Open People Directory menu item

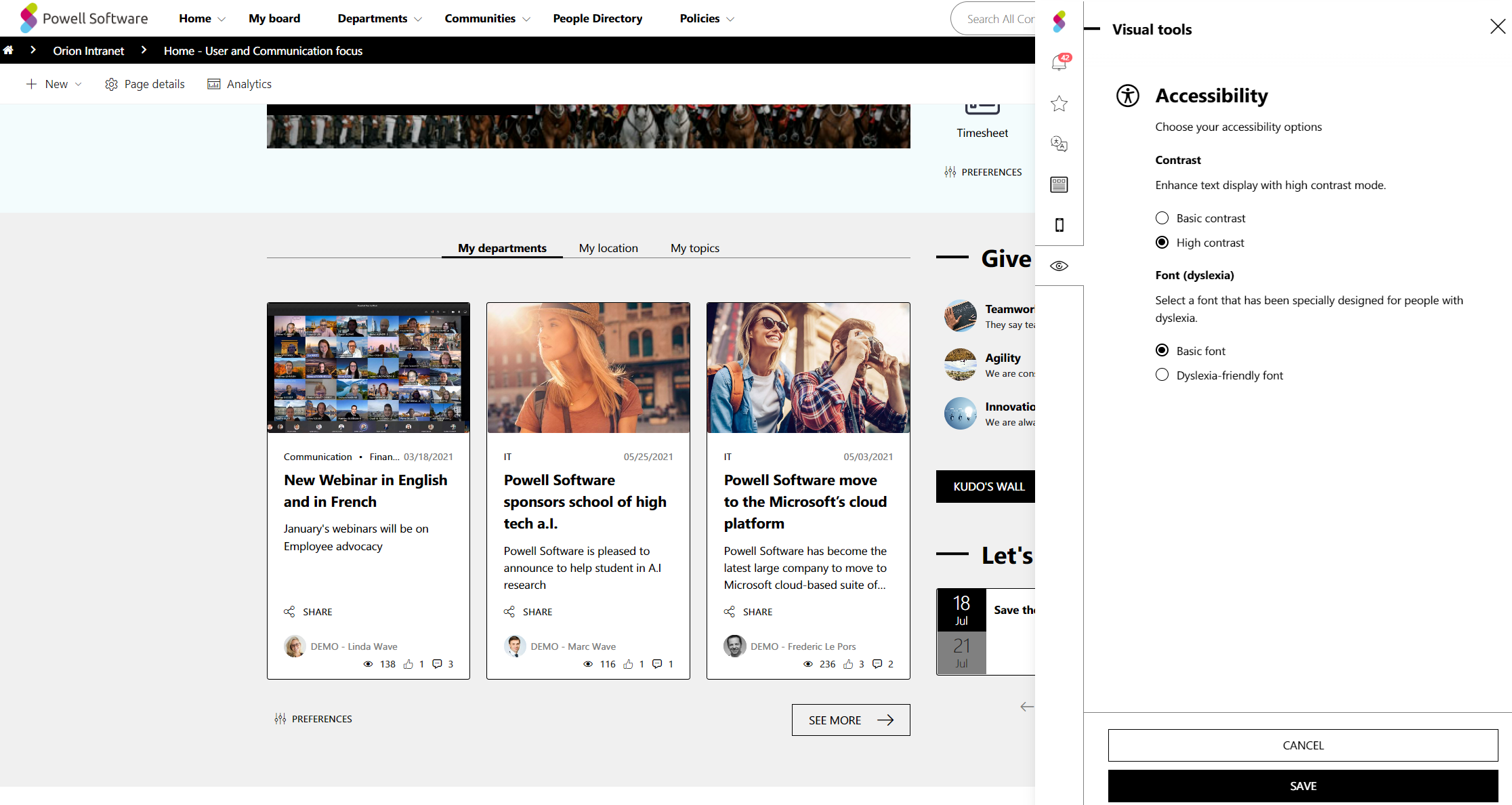[597, 18]
